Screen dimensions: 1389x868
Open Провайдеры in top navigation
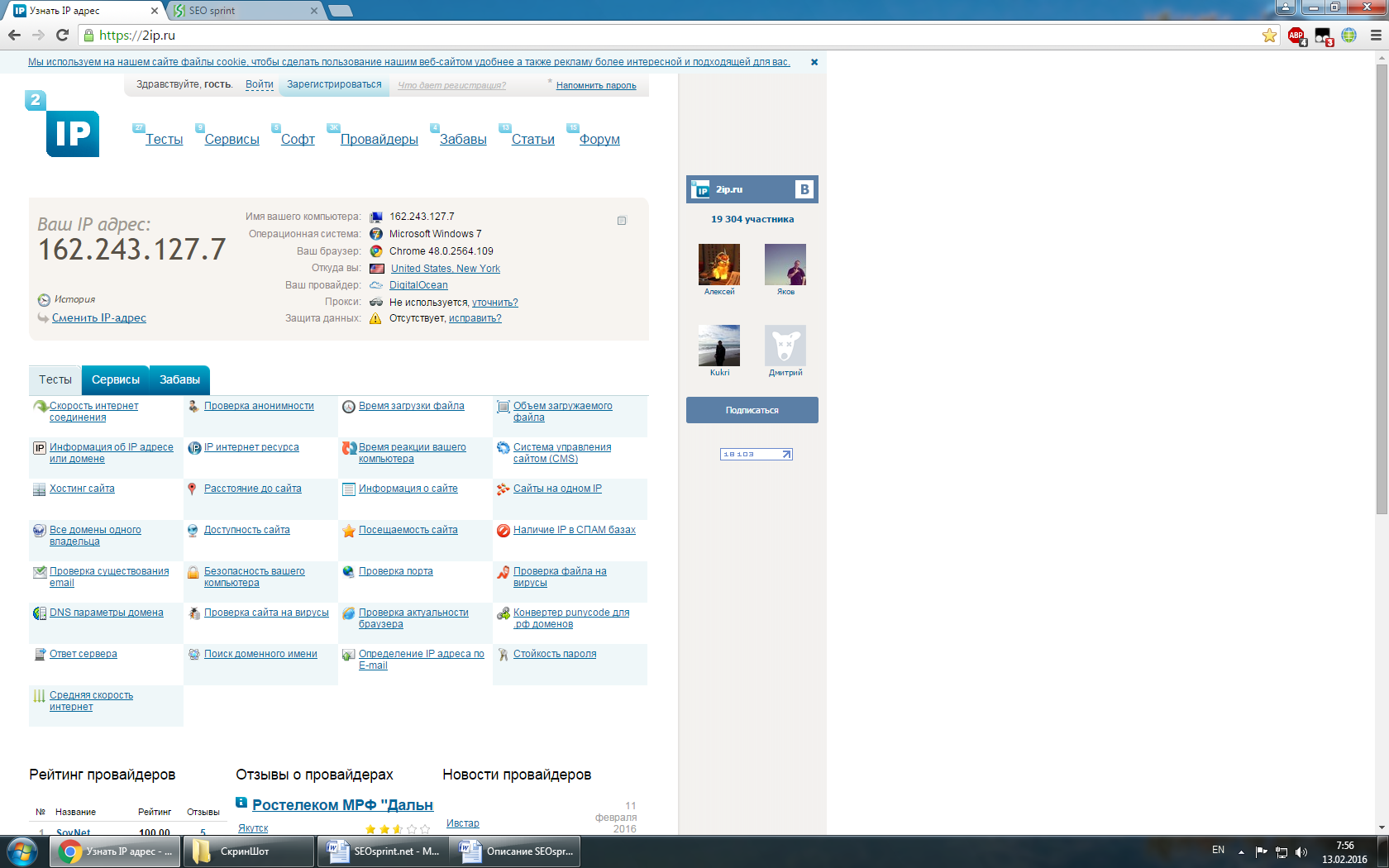coord(379,140)
